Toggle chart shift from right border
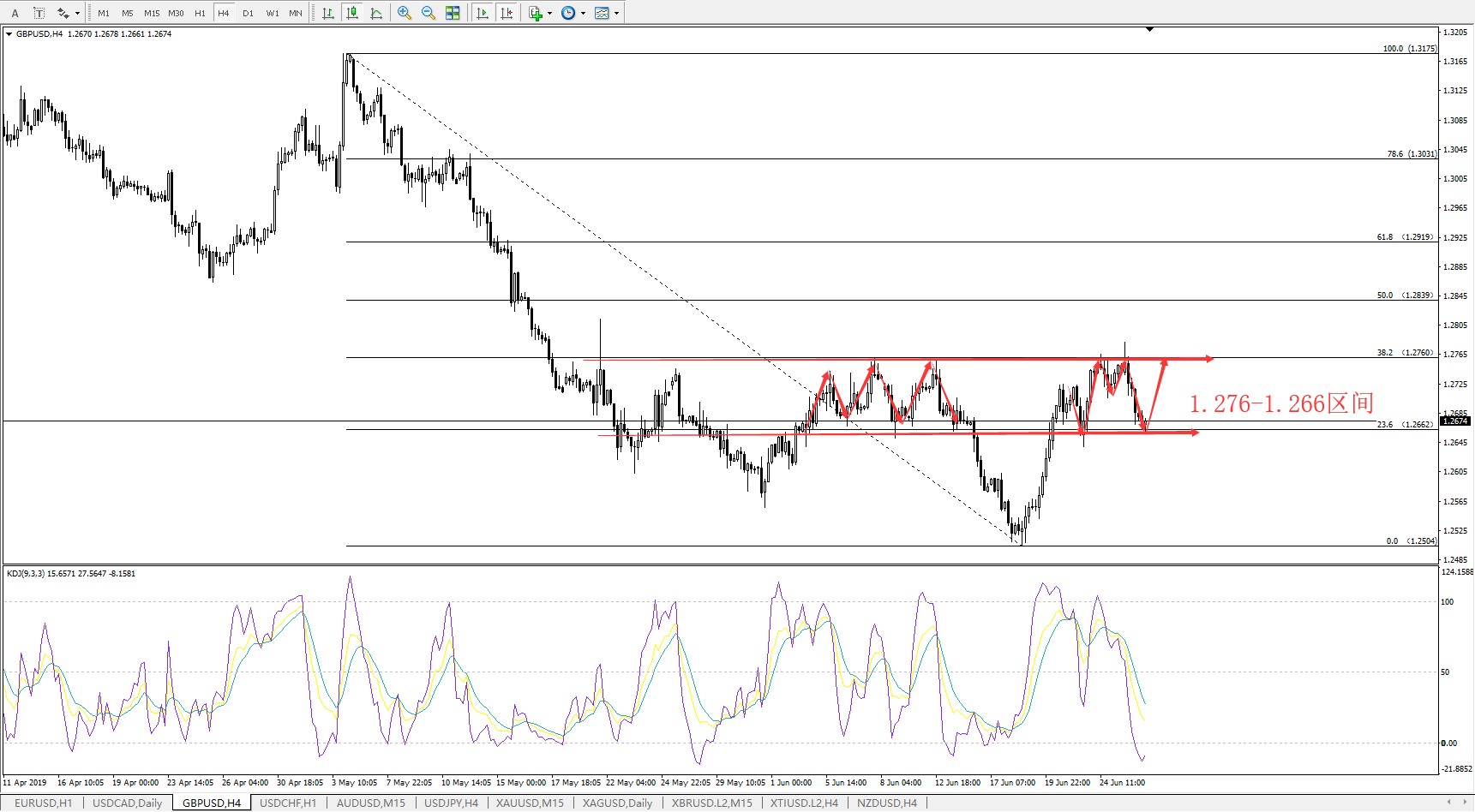This screenshot has width=1475, height=812. click(x=507, y=13)
